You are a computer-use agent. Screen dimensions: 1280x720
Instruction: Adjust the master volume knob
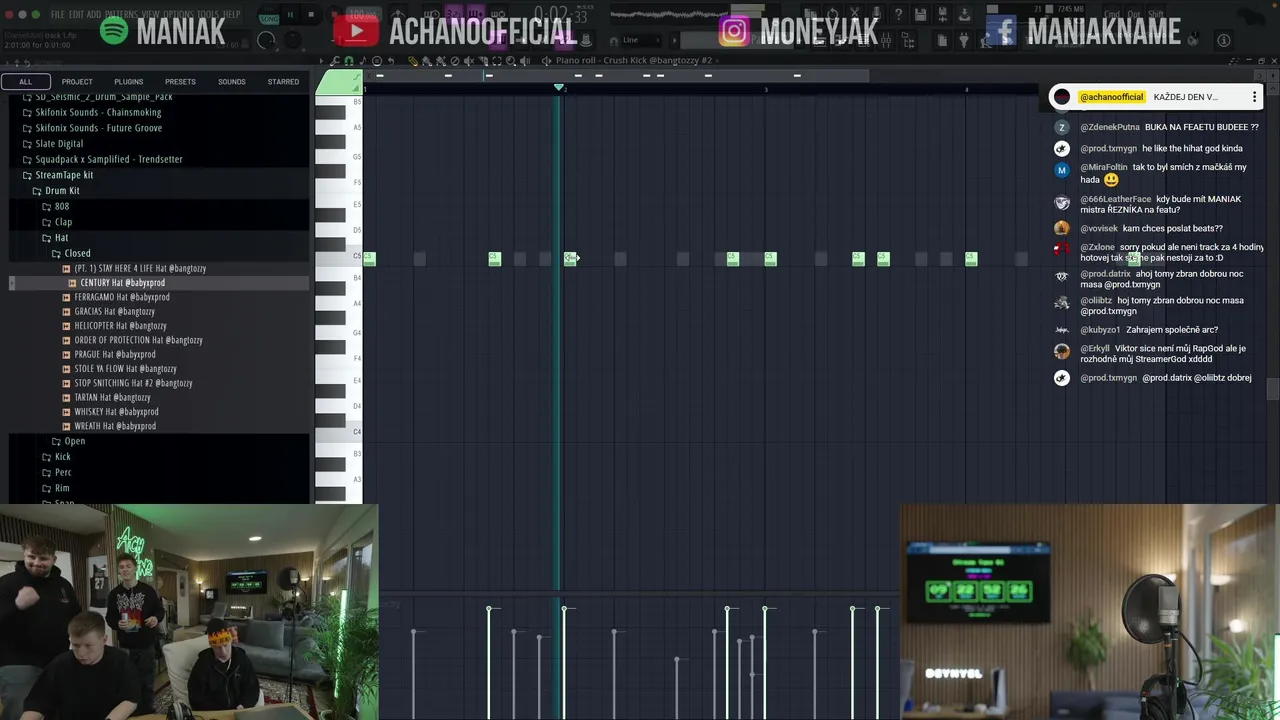pyautogui.click(x=266, y=40)
